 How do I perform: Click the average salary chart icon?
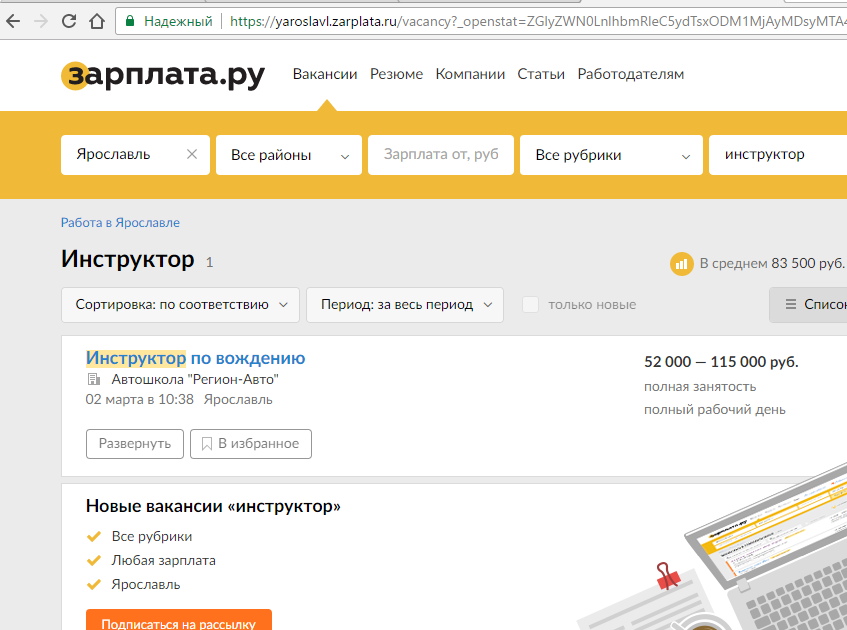(682, 263)
